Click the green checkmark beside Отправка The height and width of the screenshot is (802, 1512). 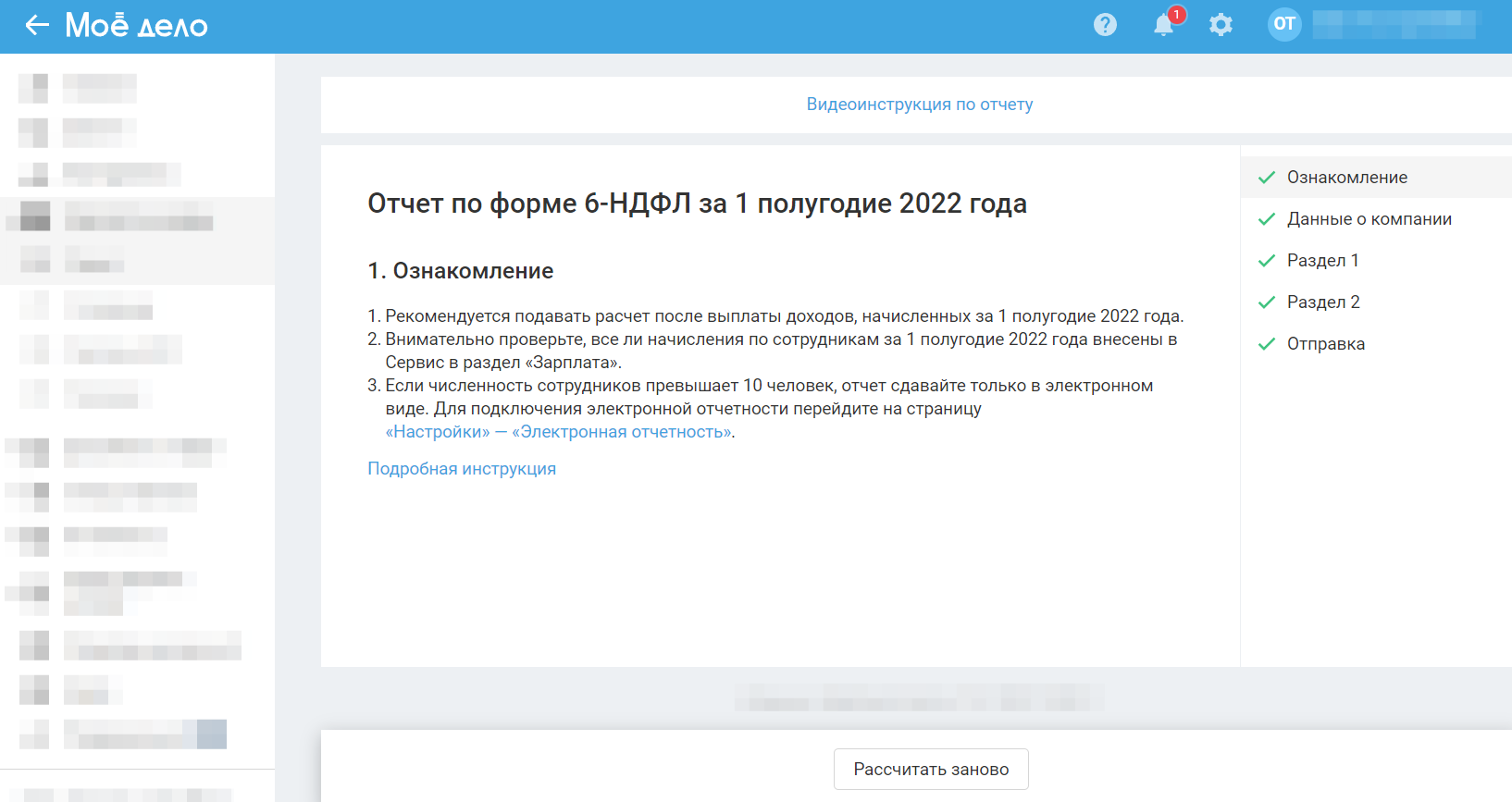(x=1267, y=344)
